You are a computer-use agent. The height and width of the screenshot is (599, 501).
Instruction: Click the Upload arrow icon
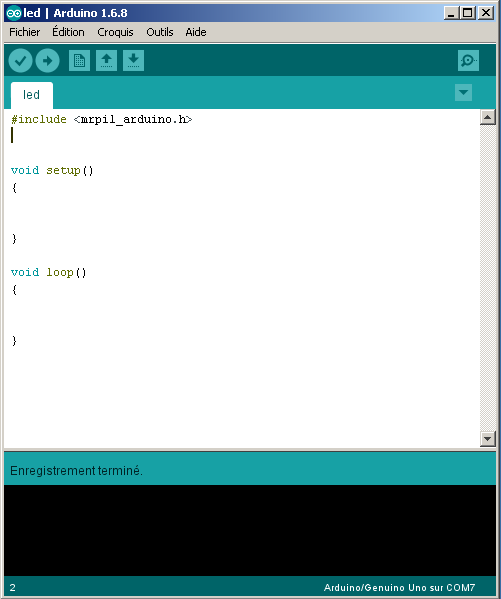click(47, 60)
